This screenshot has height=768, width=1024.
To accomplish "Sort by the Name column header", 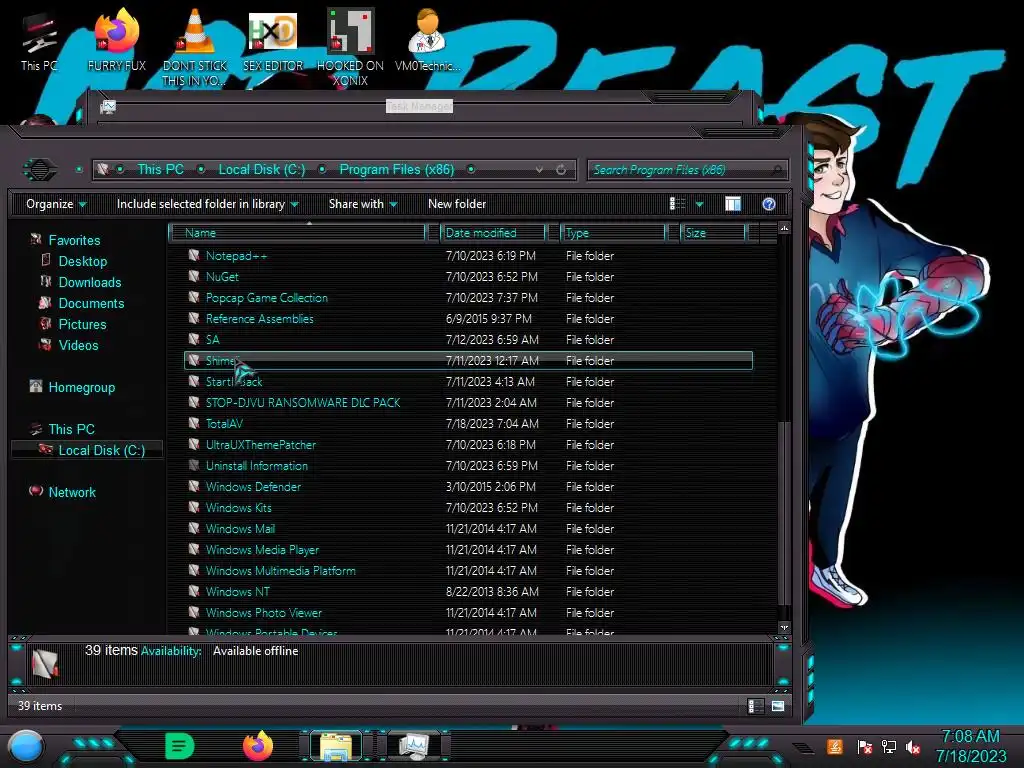I will [x=298, y=233].
